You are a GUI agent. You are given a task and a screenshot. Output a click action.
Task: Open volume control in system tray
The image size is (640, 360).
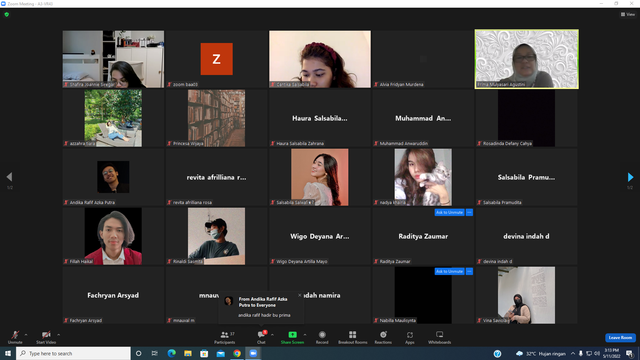597,353
